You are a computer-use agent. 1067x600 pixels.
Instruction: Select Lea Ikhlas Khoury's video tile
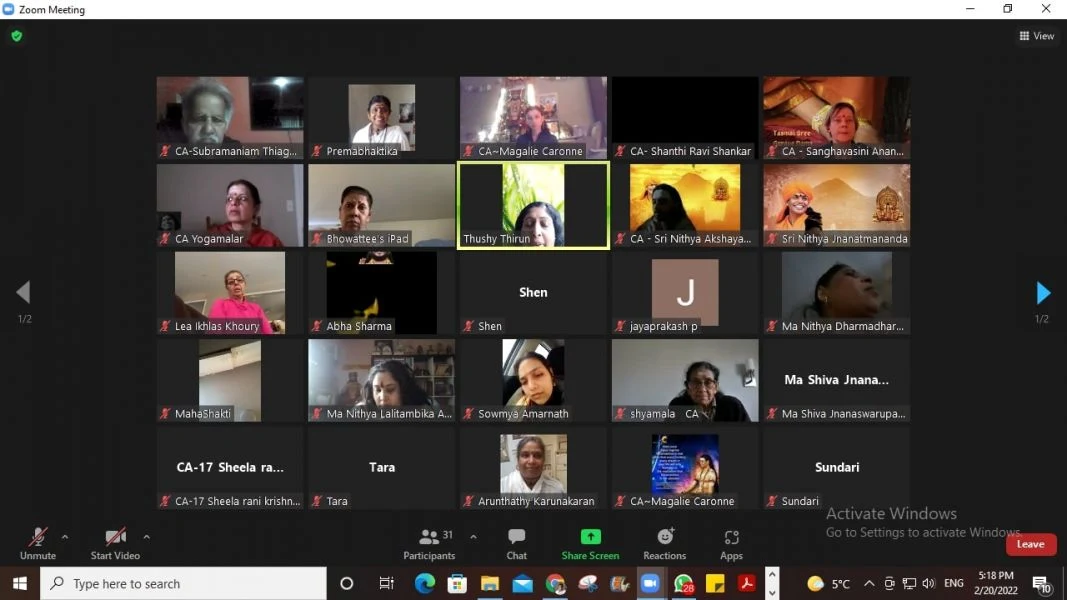tap(230, 293)
